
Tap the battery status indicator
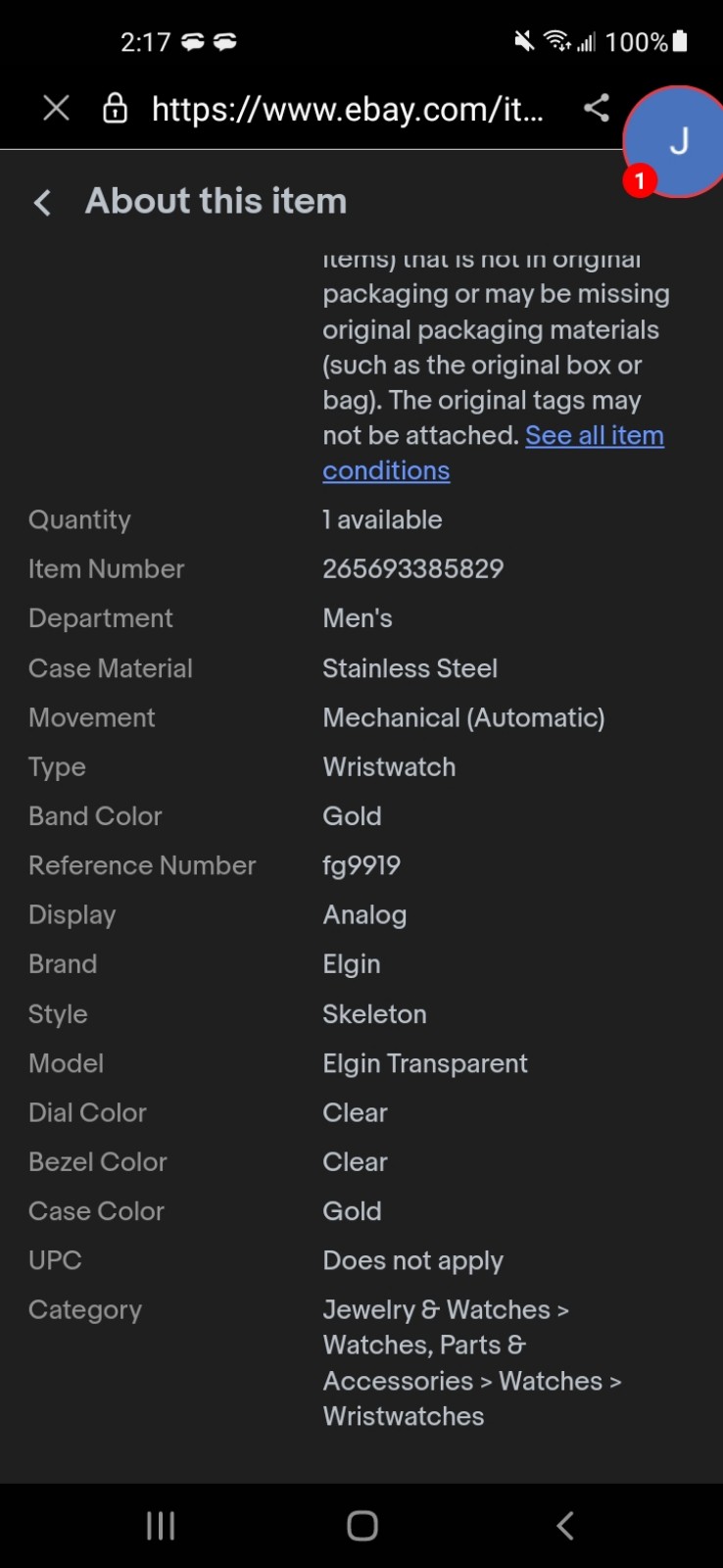pyautogui.click(x=680, y=41)
